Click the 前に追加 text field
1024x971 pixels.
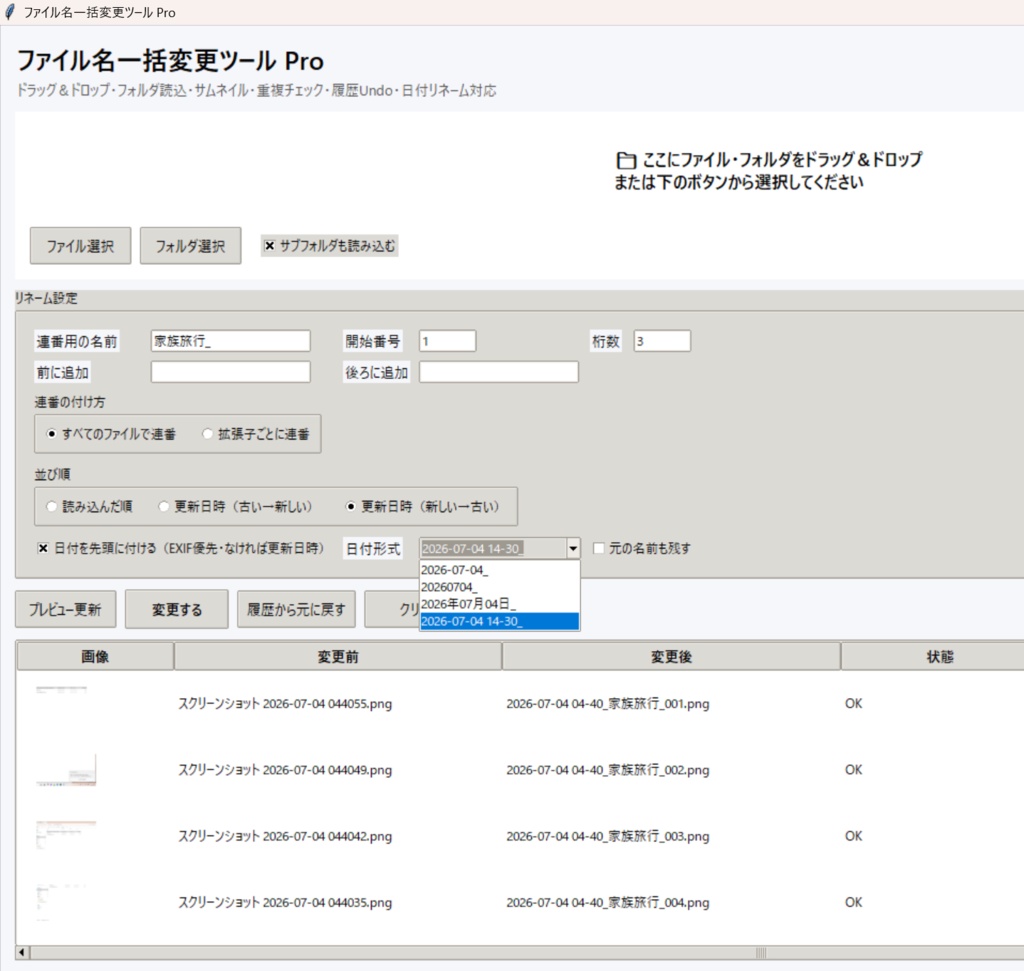pyautogui.click(x=231, y=372)
